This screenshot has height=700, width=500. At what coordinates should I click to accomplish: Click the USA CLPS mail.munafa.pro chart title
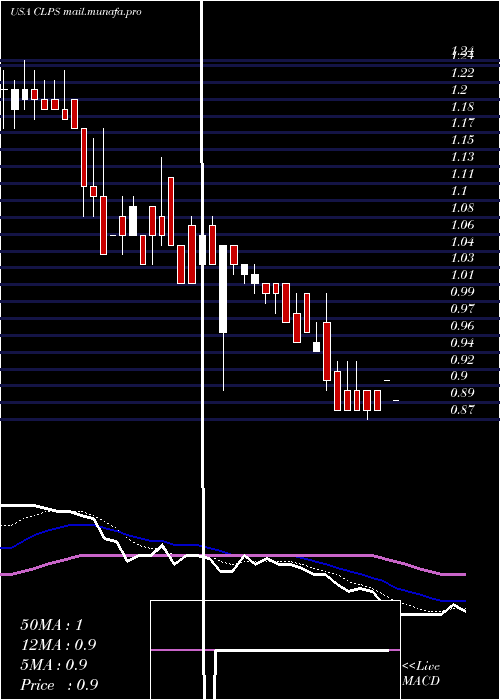click(x=76, y=12)
